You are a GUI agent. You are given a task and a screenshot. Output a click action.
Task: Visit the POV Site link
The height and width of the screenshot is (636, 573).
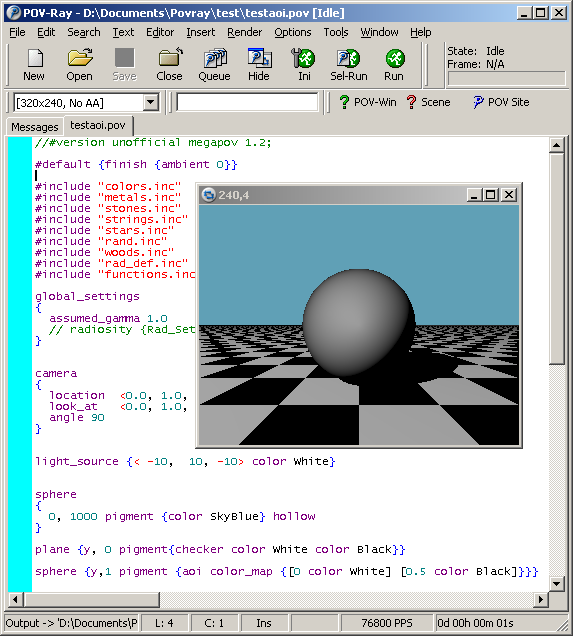(x=501, y=102)
